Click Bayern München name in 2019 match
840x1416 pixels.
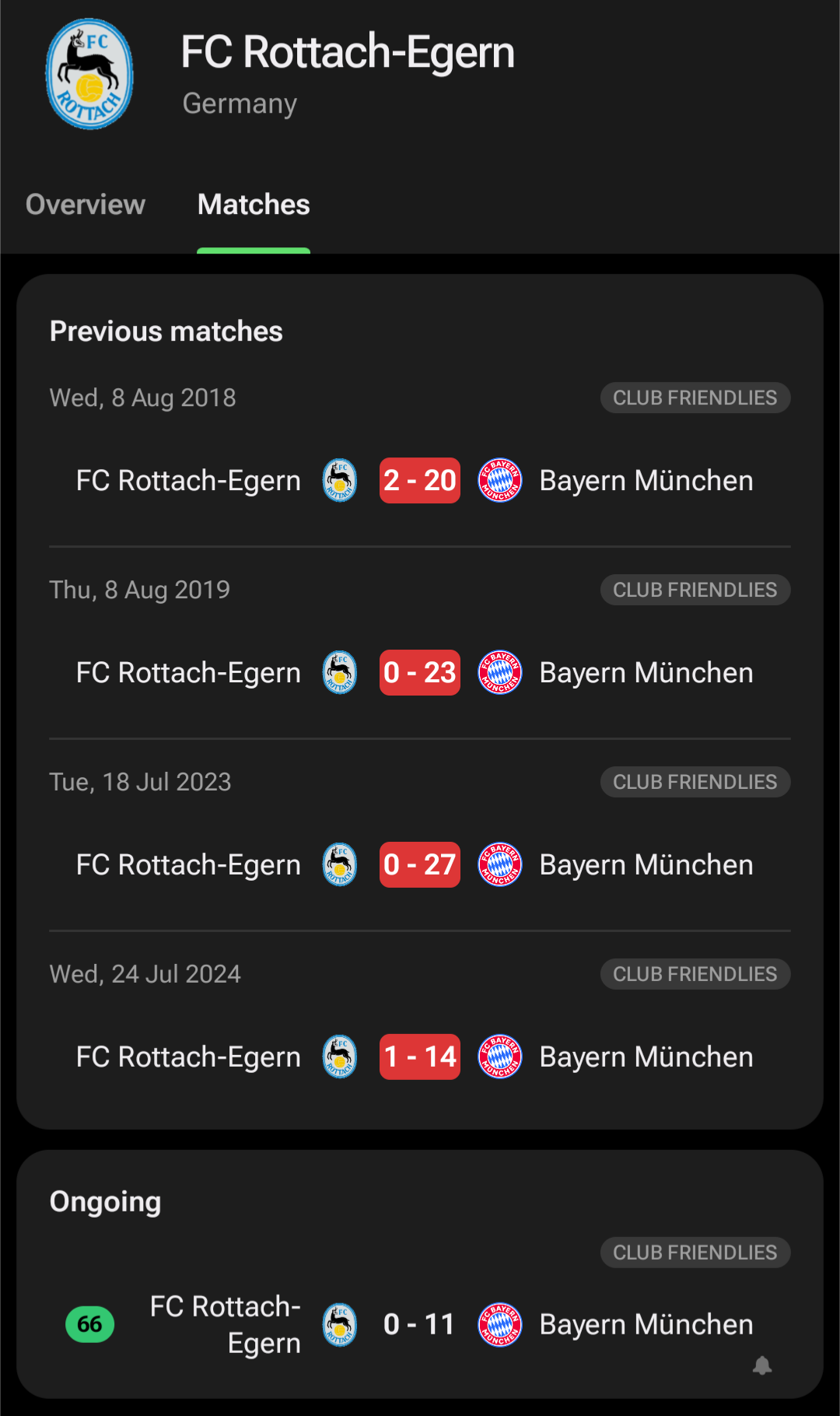click(646, 672)
